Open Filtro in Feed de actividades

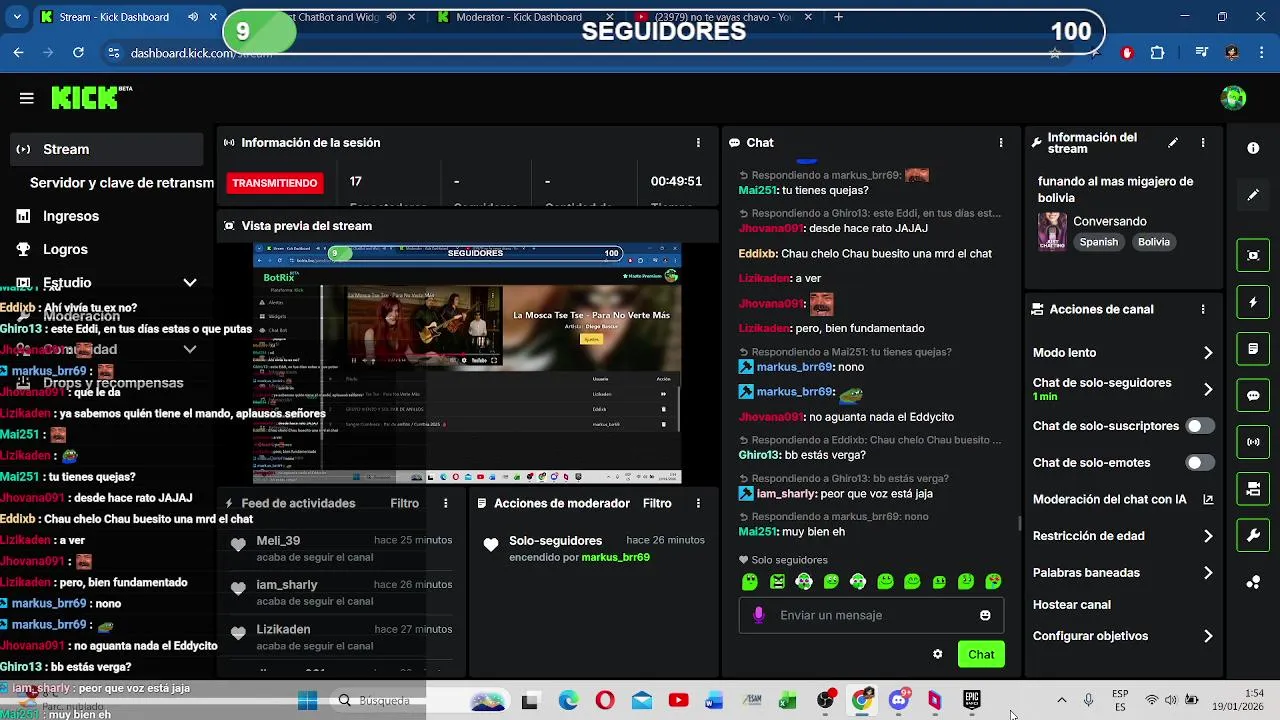[404, 503]
